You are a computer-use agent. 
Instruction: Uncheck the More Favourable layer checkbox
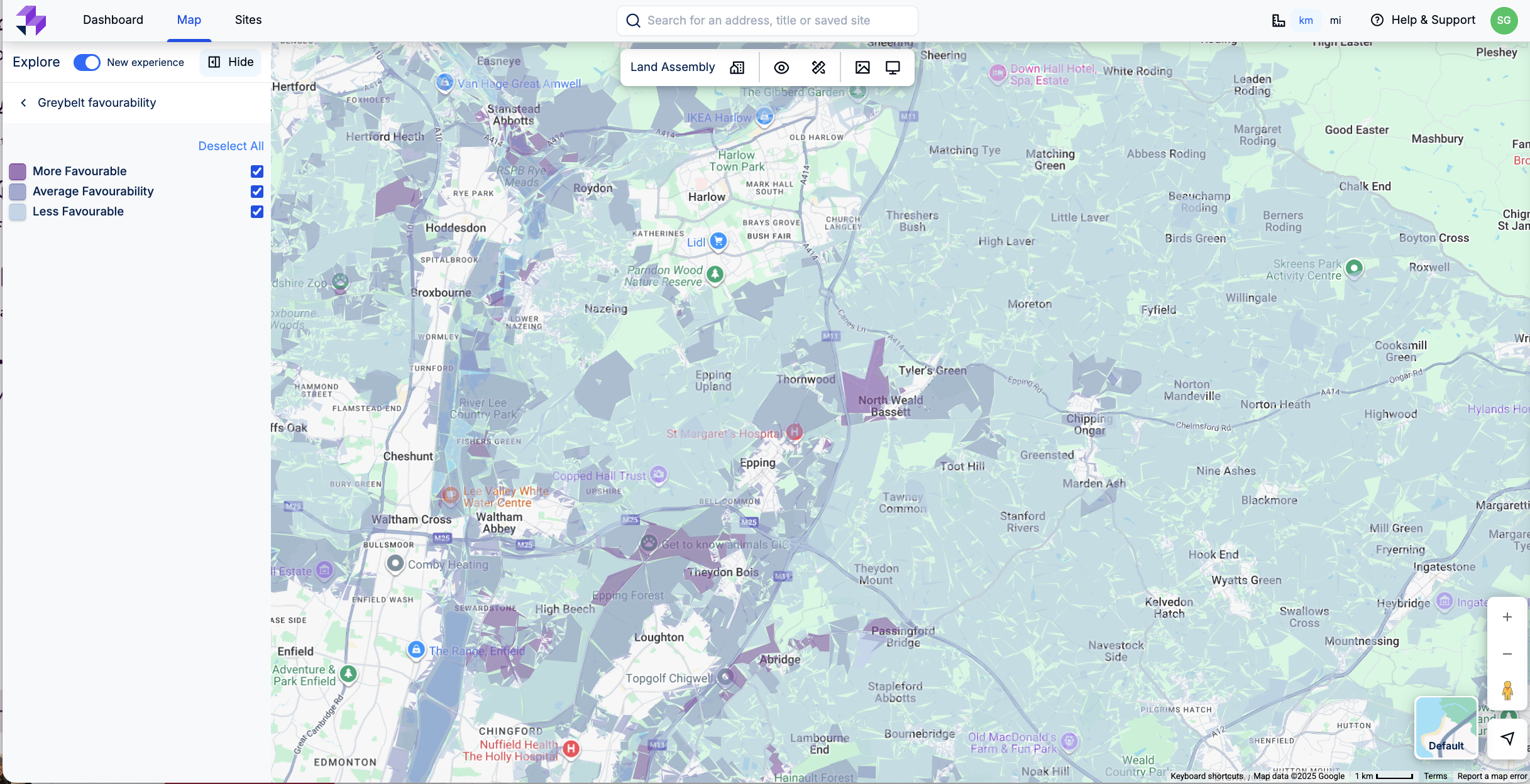click(257, 171)
